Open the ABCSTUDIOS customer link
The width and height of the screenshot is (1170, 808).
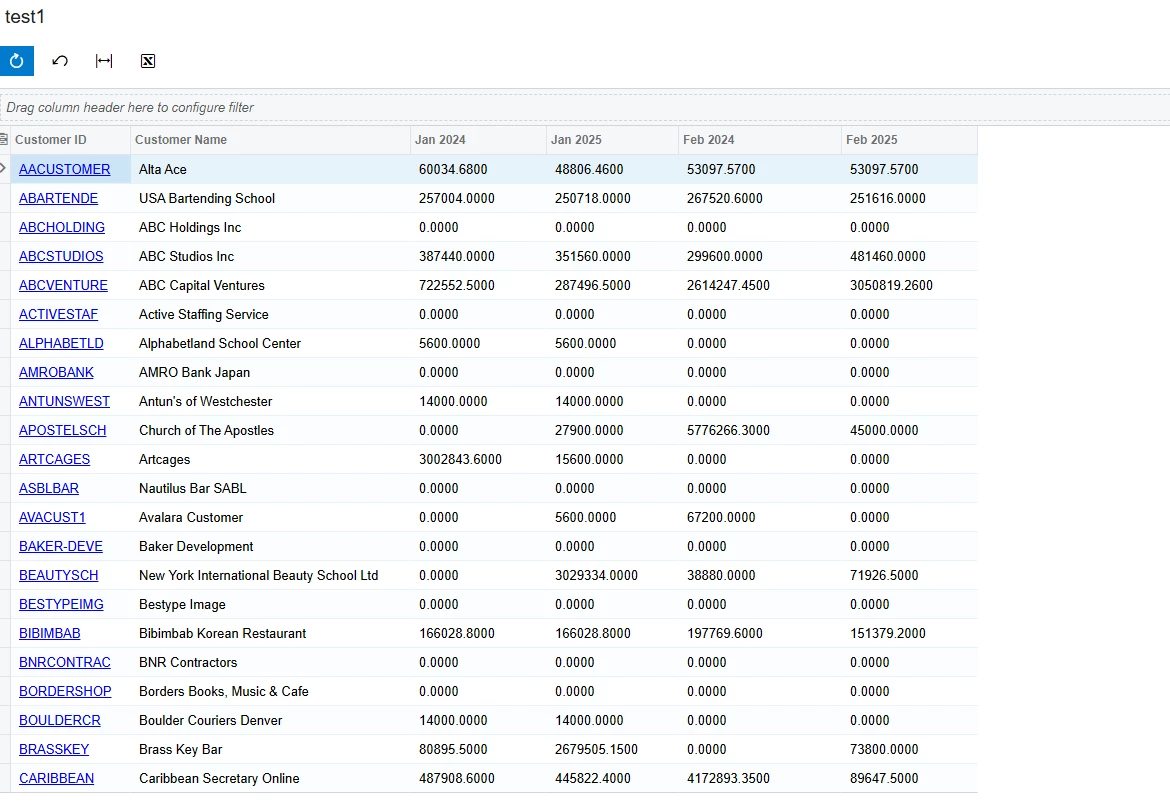click(61, 257)
